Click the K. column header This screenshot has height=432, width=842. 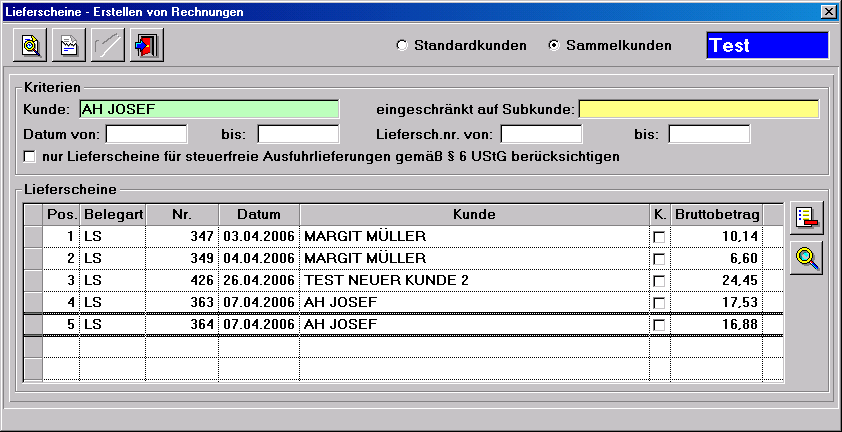click(x=660, y=215)
